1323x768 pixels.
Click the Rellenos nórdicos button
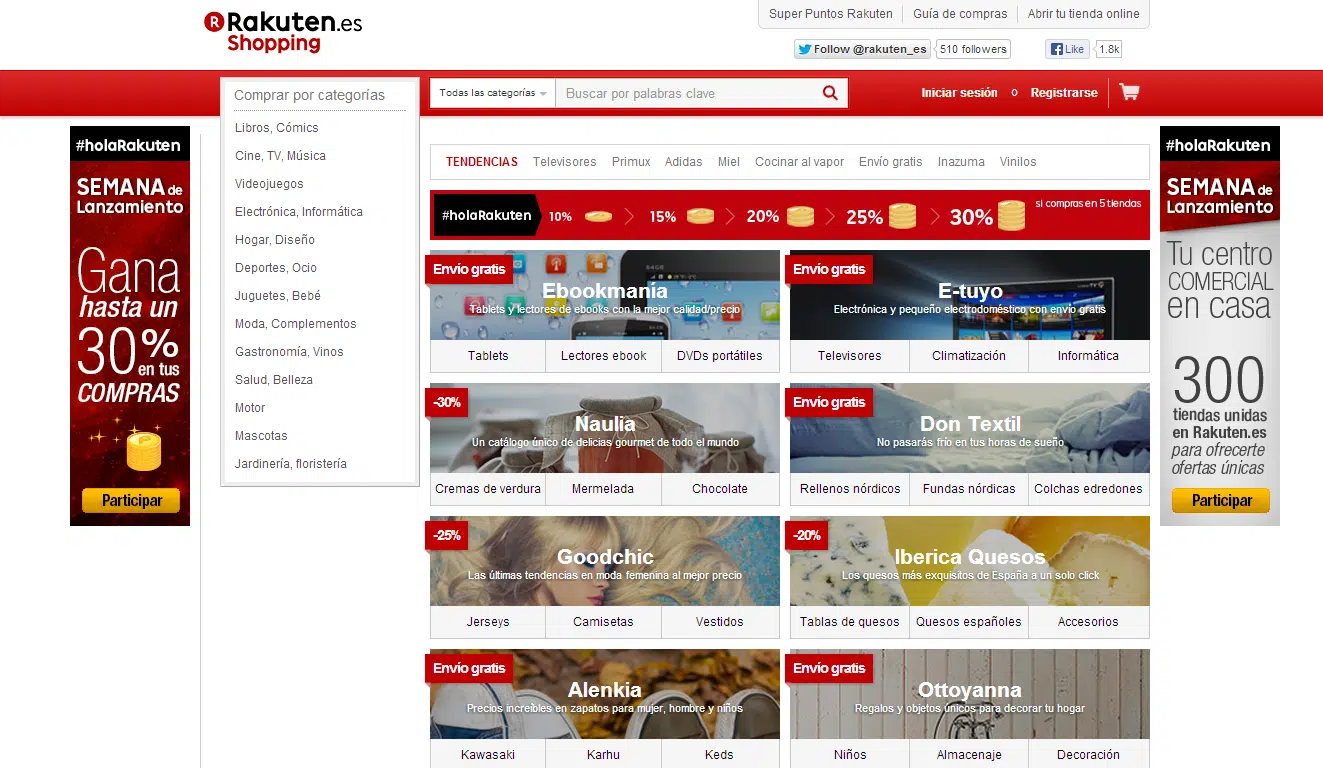tap(850, 489)
